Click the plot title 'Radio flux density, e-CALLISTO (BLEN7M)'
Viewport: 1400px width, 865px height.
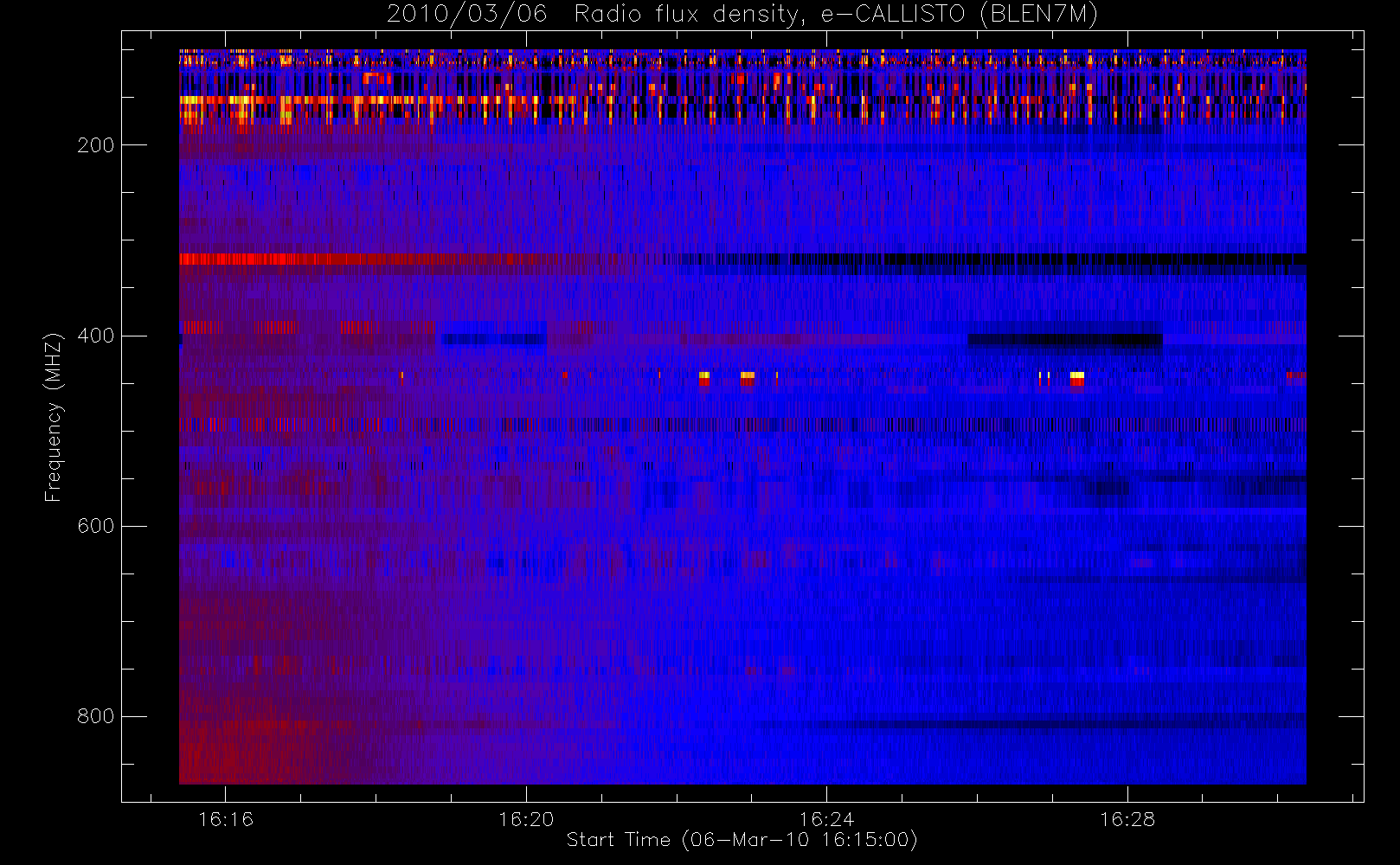[836, 15]
